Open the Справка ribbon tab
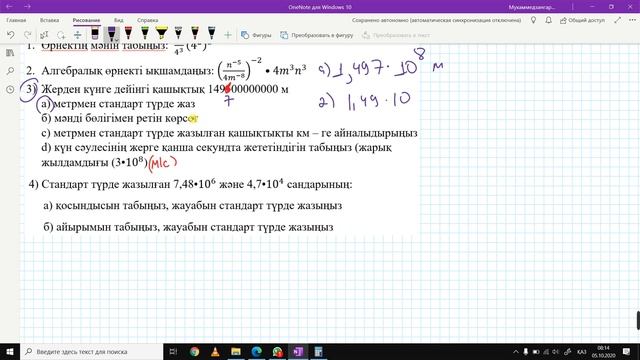640x360 pixels. (x=147, y=20)
